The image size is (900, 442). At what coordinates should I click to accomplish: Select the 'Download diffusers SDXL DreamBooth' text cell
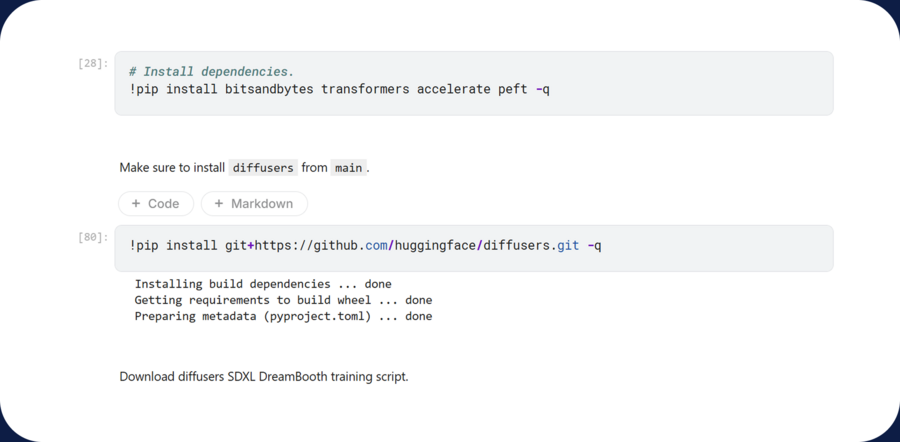click(x=263, y=377)
